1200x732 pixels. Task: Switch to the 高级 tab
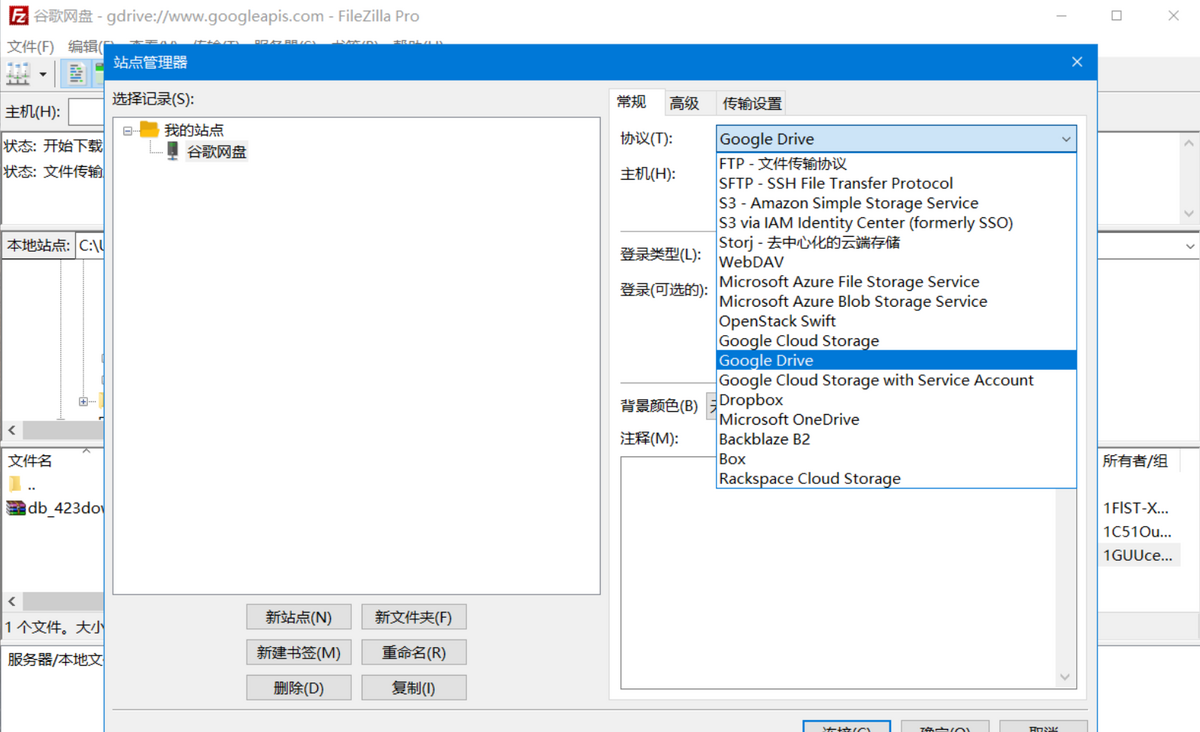[684, 103]
